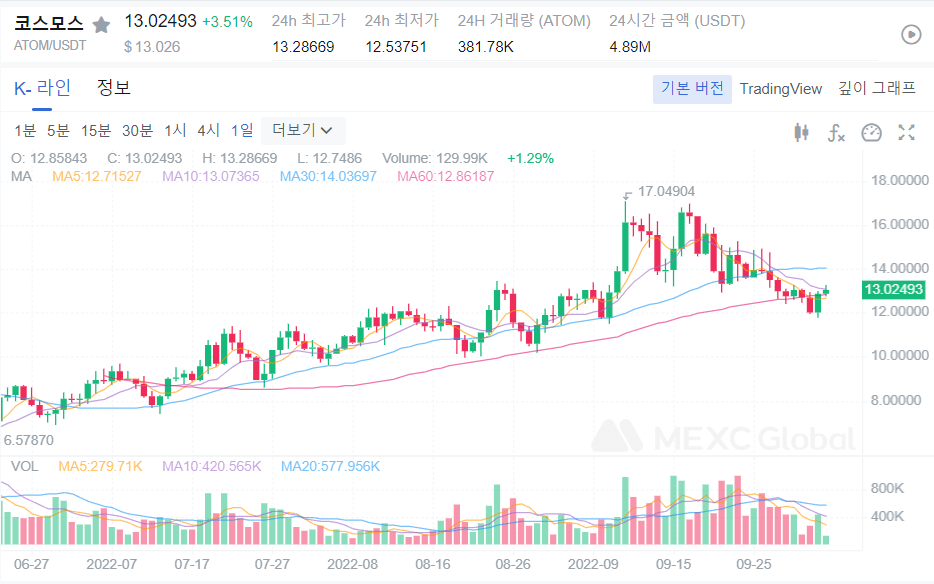This screenshot has width=934, height=584.
Task: Click the 24h 최저가 value 12.53751
Action: tap(396, 47)
